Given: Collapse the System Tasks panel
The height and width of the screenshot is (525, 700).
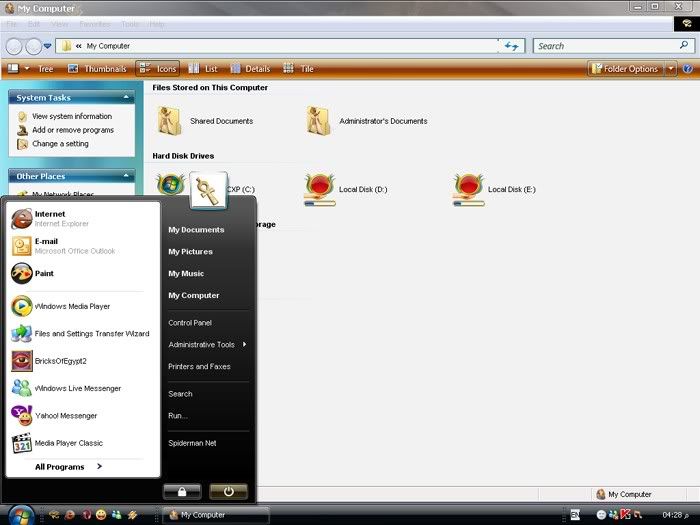Looking at the screenshot, I should [126, 97].
